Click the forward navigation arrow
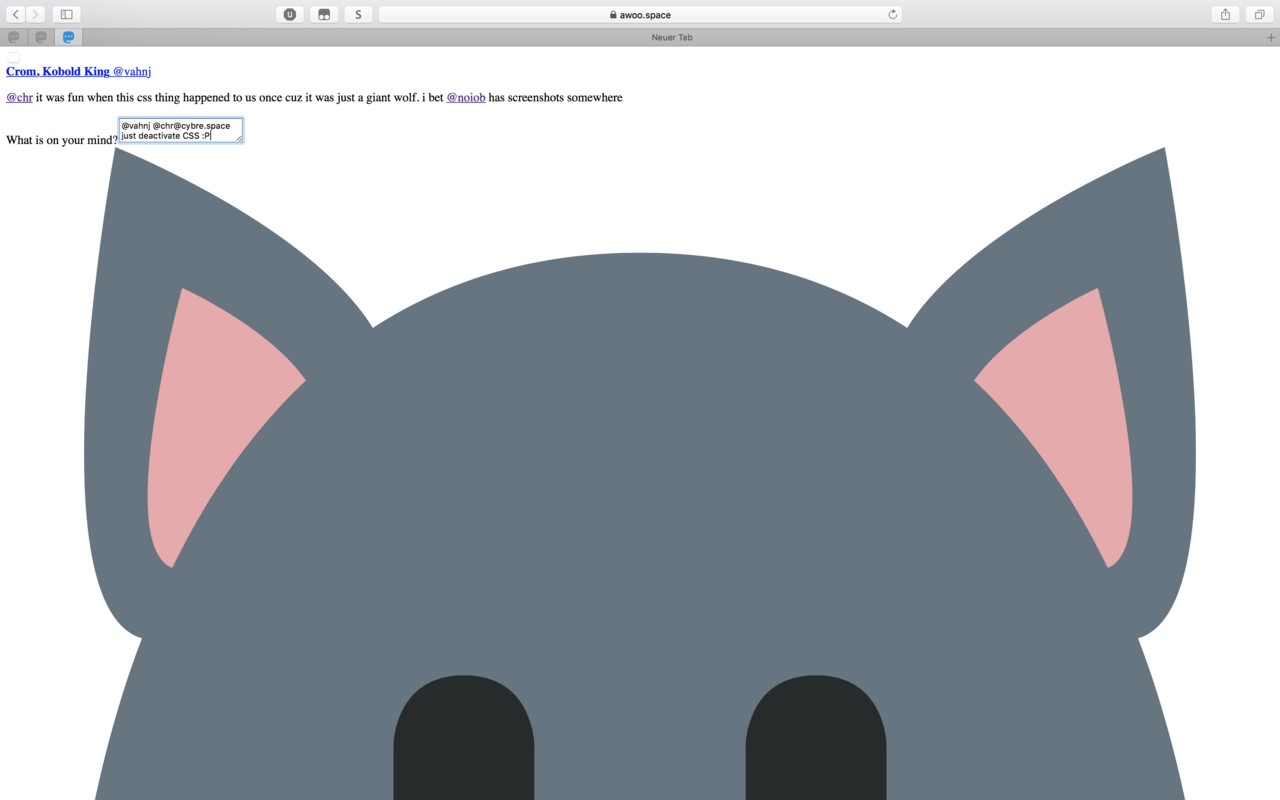The image size is (1280, 800). 36,14
